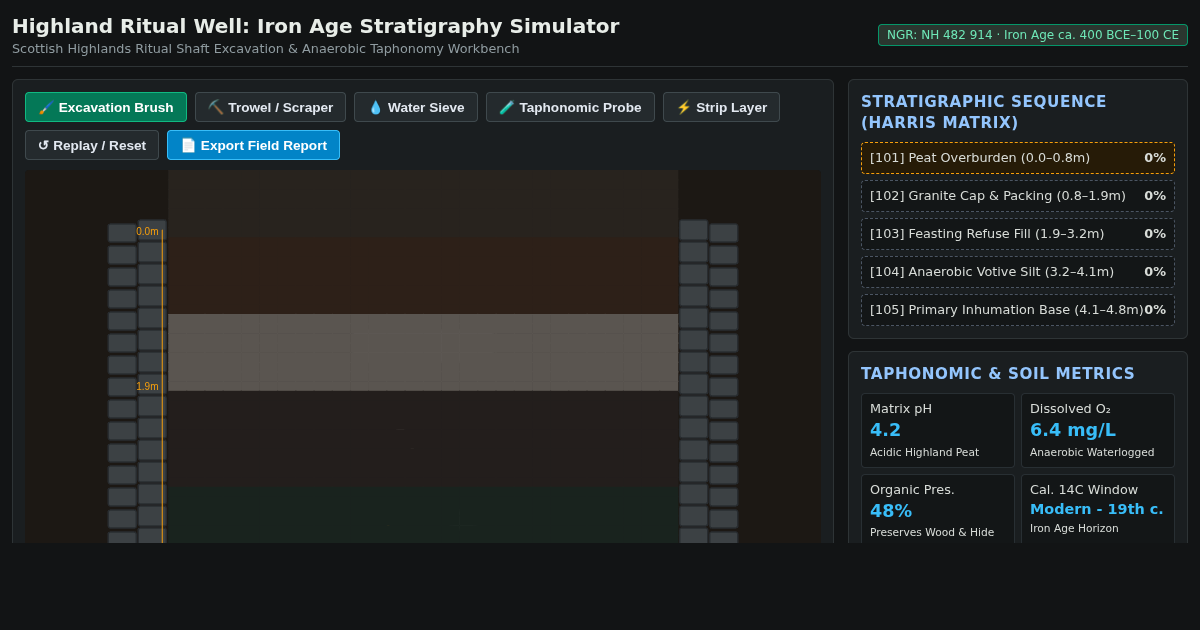Click the Iron Age Horizon caption
1200x630 pixels.
point(1074,528)
